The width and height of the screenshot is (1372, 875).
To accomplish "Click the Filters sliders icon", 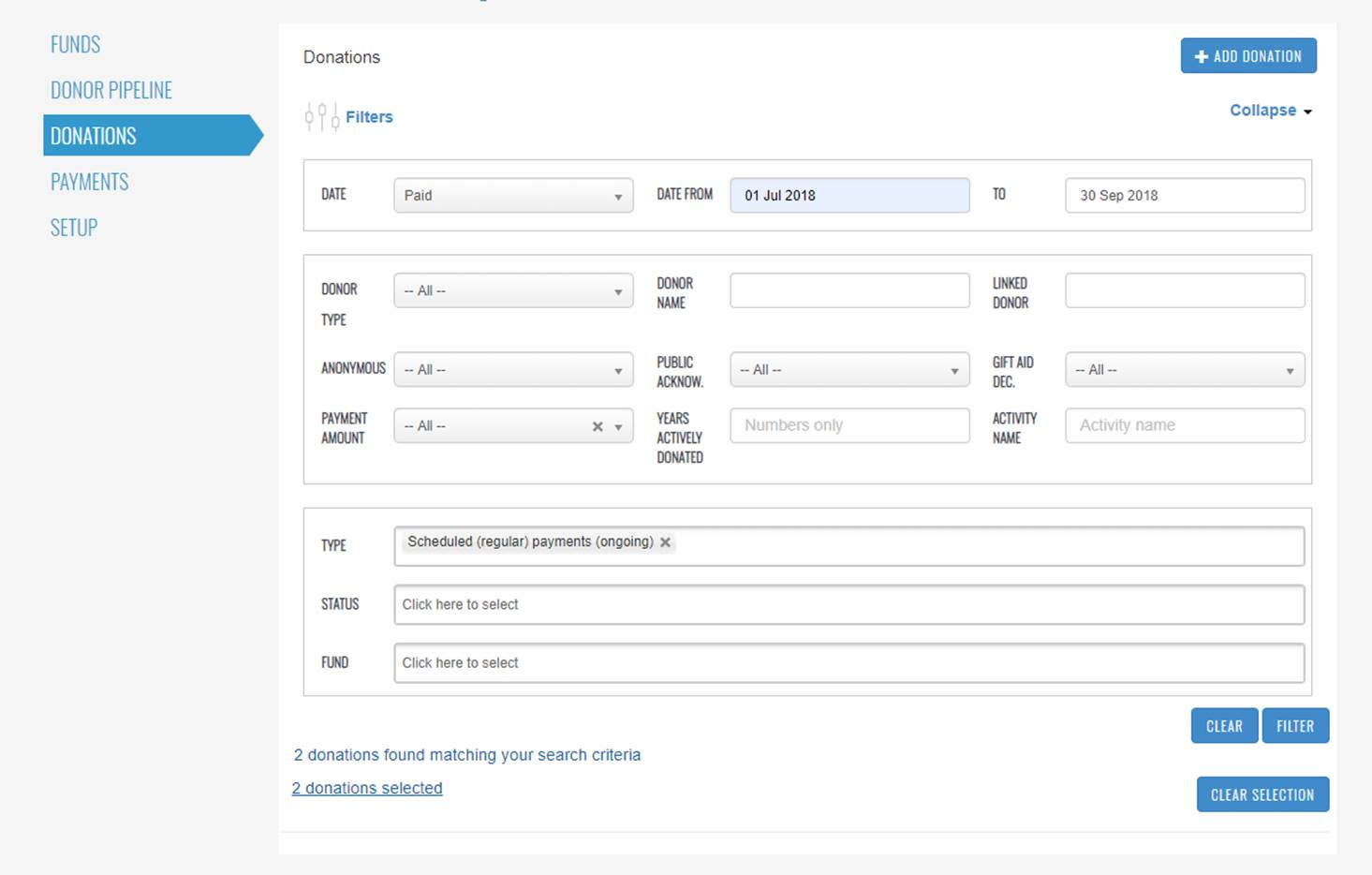I will point(321,117).
